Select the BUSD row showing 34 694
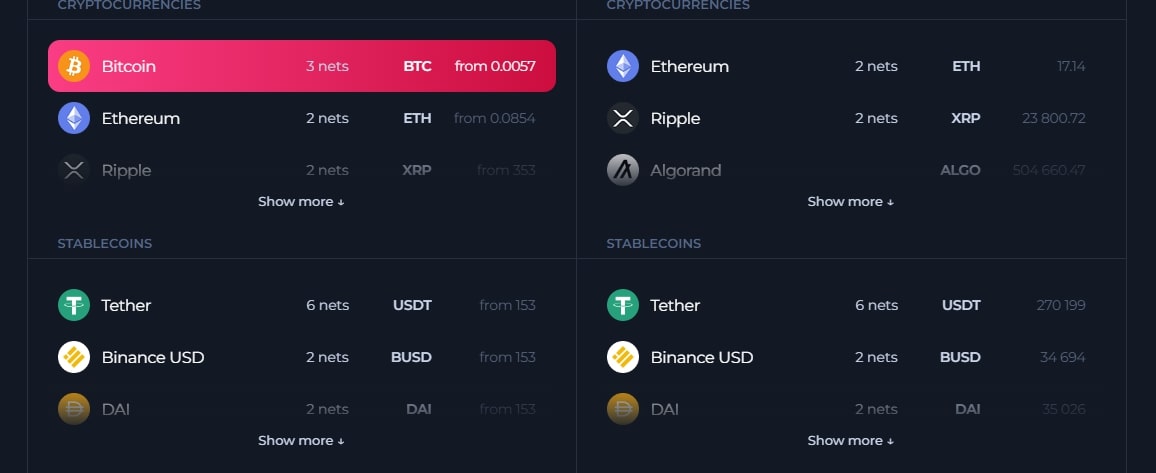 (x=850, y=357)
